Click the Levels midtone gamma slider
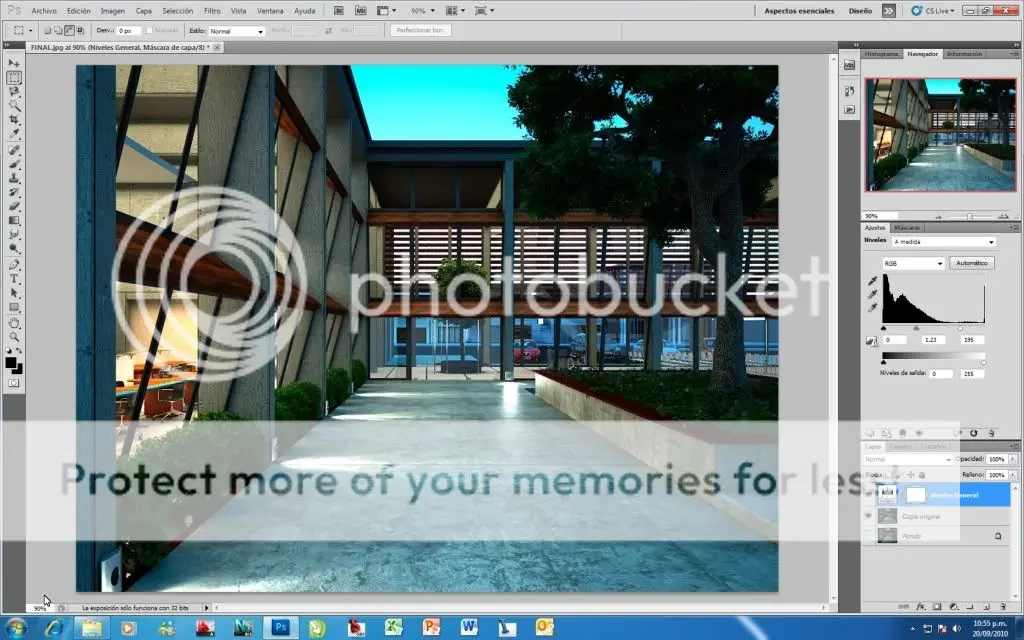Viewport: 1024px width, 640px height. click(916, 328)
